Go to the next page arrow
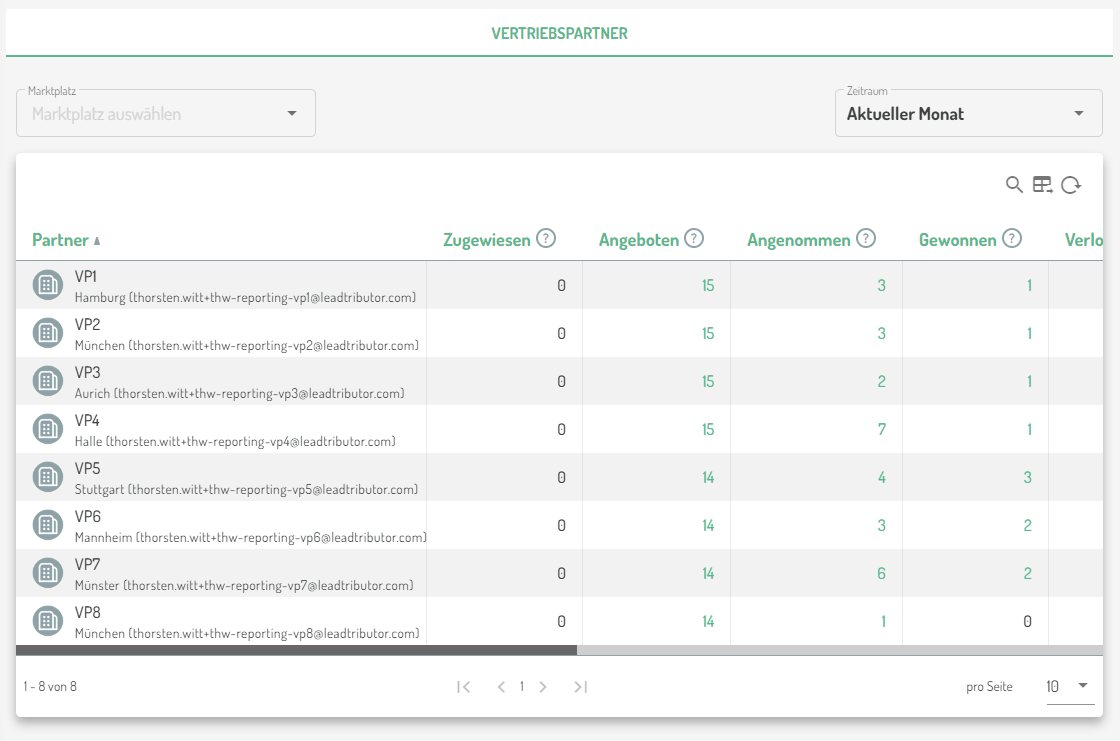This screenshot has width=1120, height=741. tap(543, 687)
